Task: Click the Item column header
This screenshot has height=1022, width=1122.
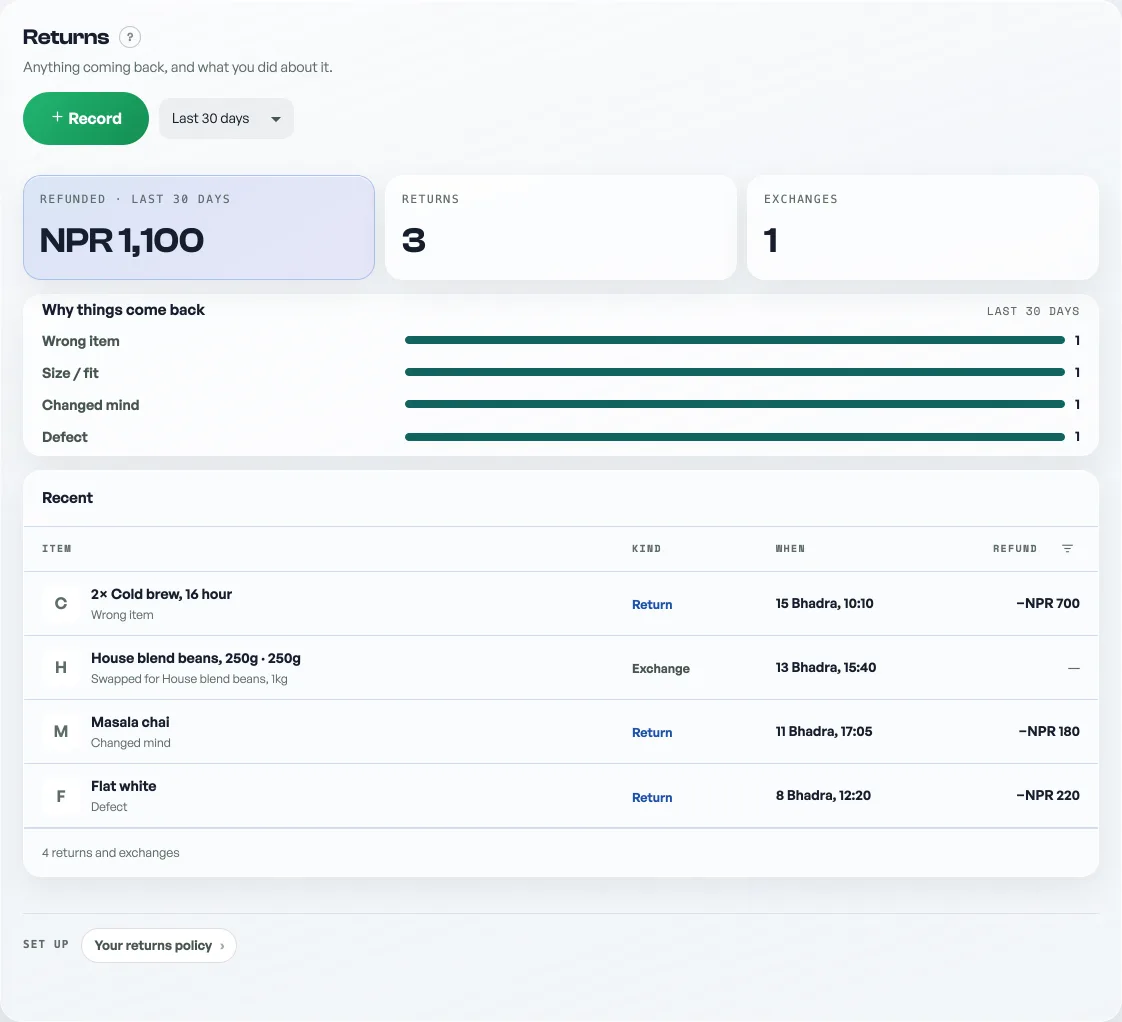Action: (x=57, y=548)
